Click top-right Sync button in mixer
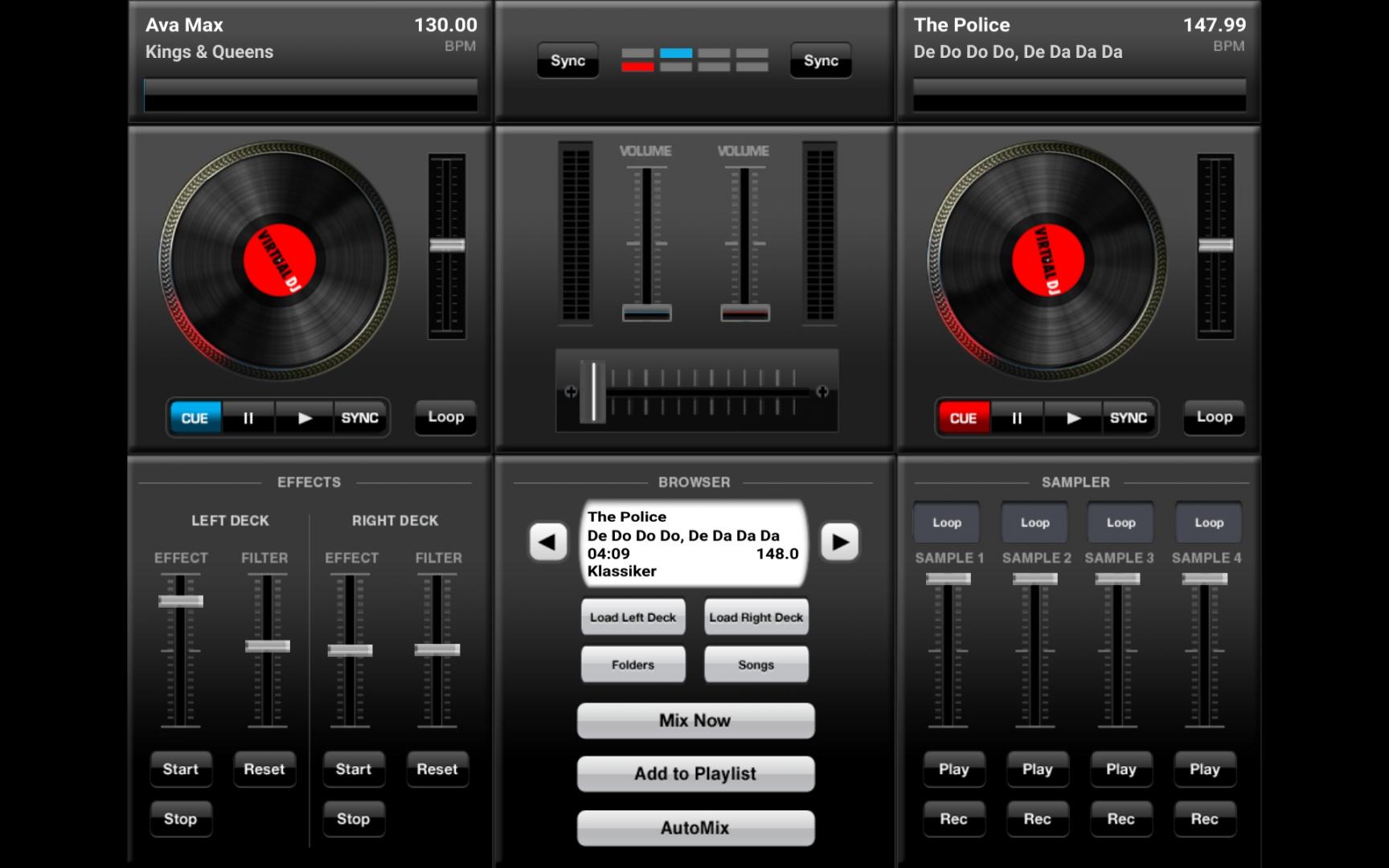 822,60
